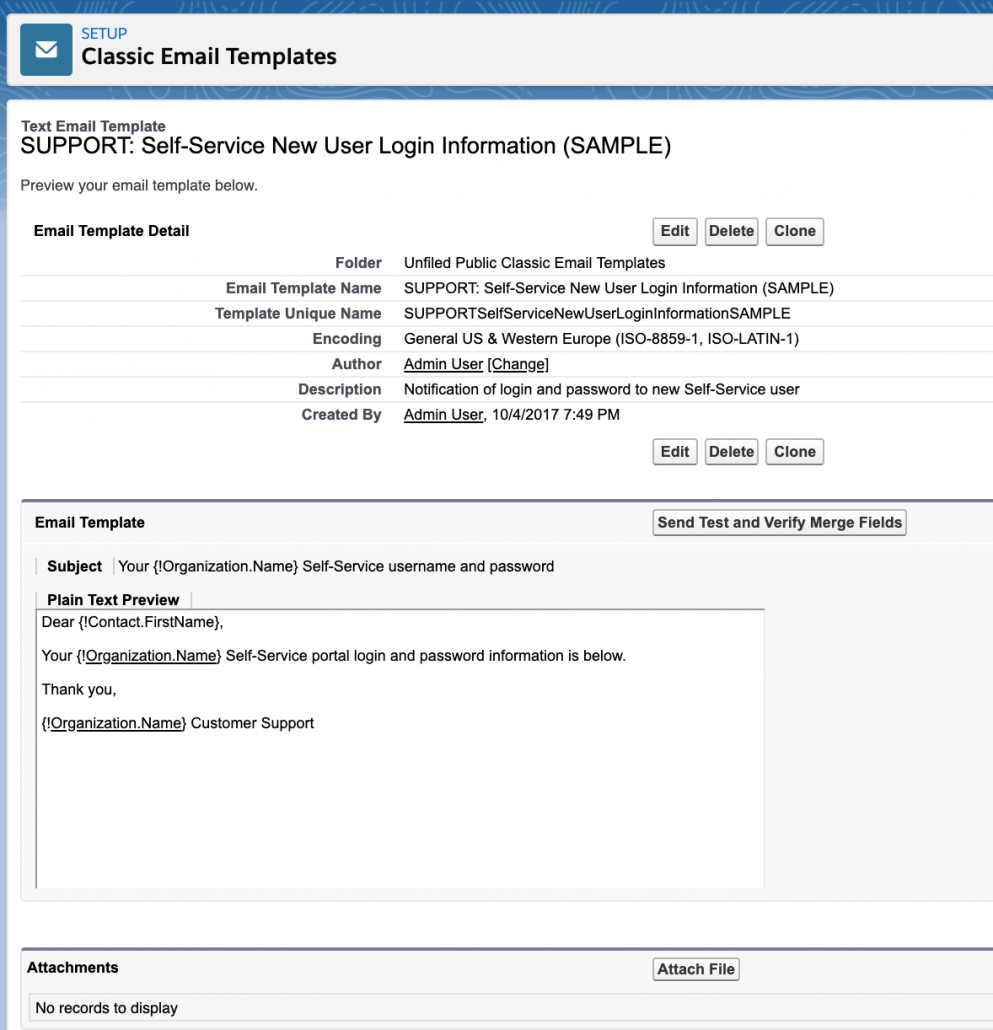Clone the template using the top Clone button
993x1030 pixels.
[794, 231]
